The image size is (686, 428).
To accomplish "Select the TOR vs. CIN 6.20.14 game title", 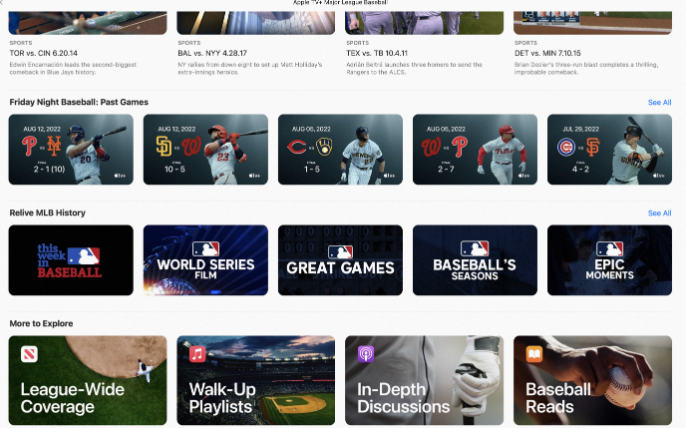I will pyautogui.click(x=43, y=53).
